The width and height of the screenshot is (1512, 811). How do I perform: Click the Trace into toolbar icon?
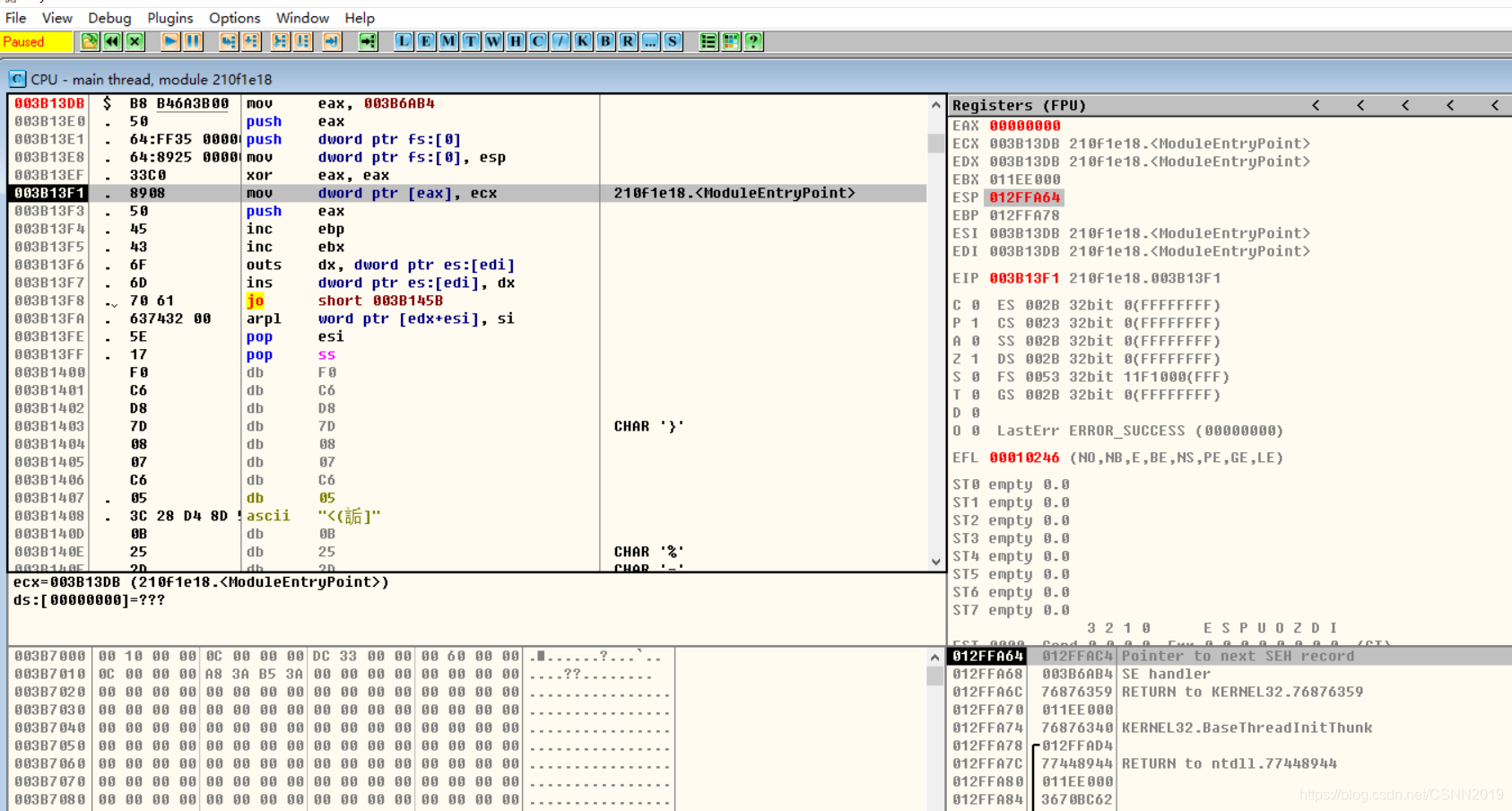[281, 41]
